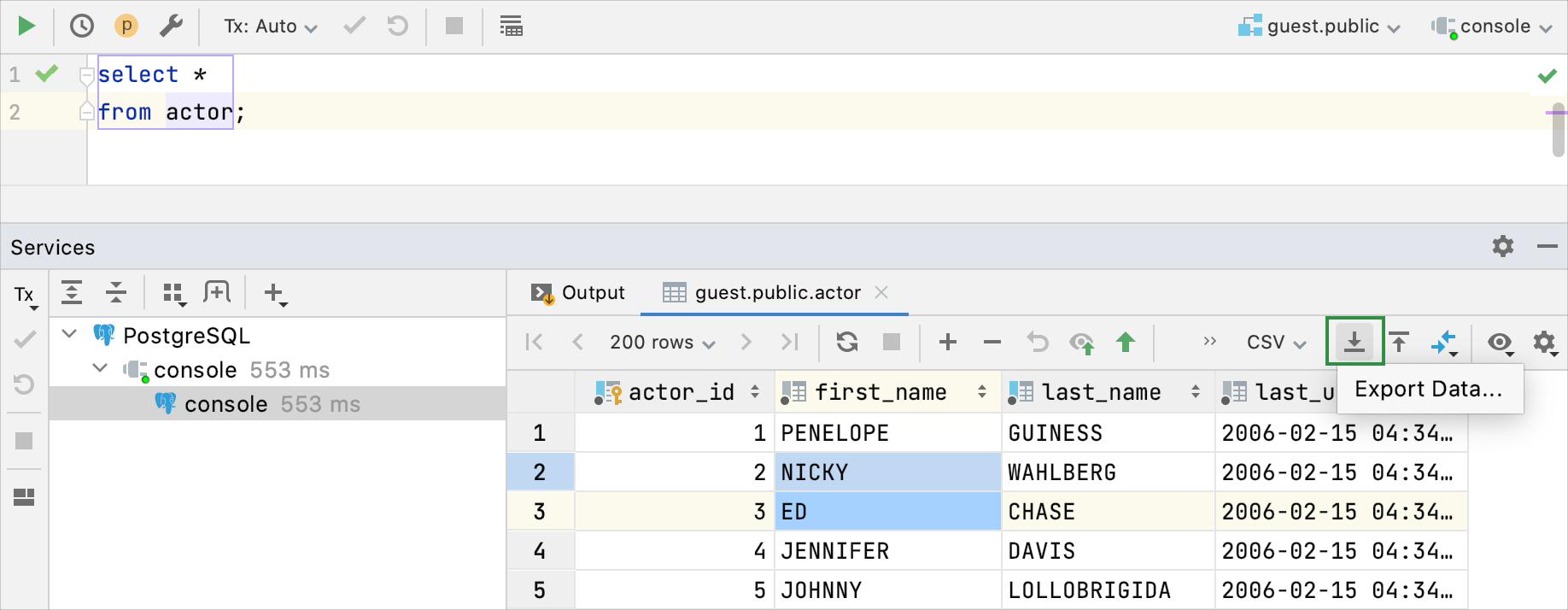Click the WAHLBERG last_name cell

click(x=1108, y=472)
